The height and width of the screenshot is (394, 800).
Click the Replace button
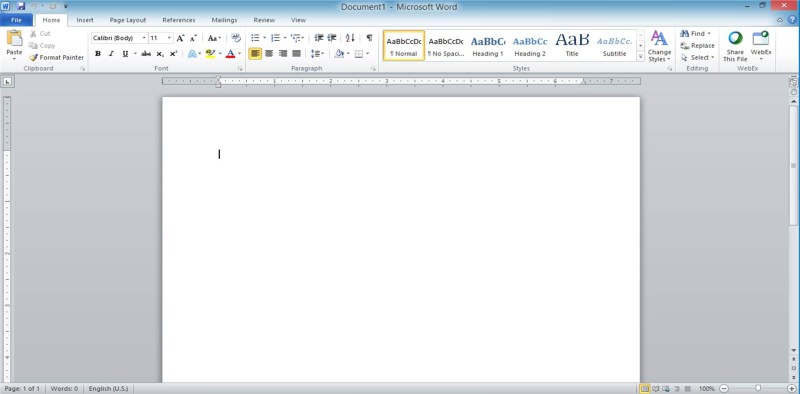(697, 46)
